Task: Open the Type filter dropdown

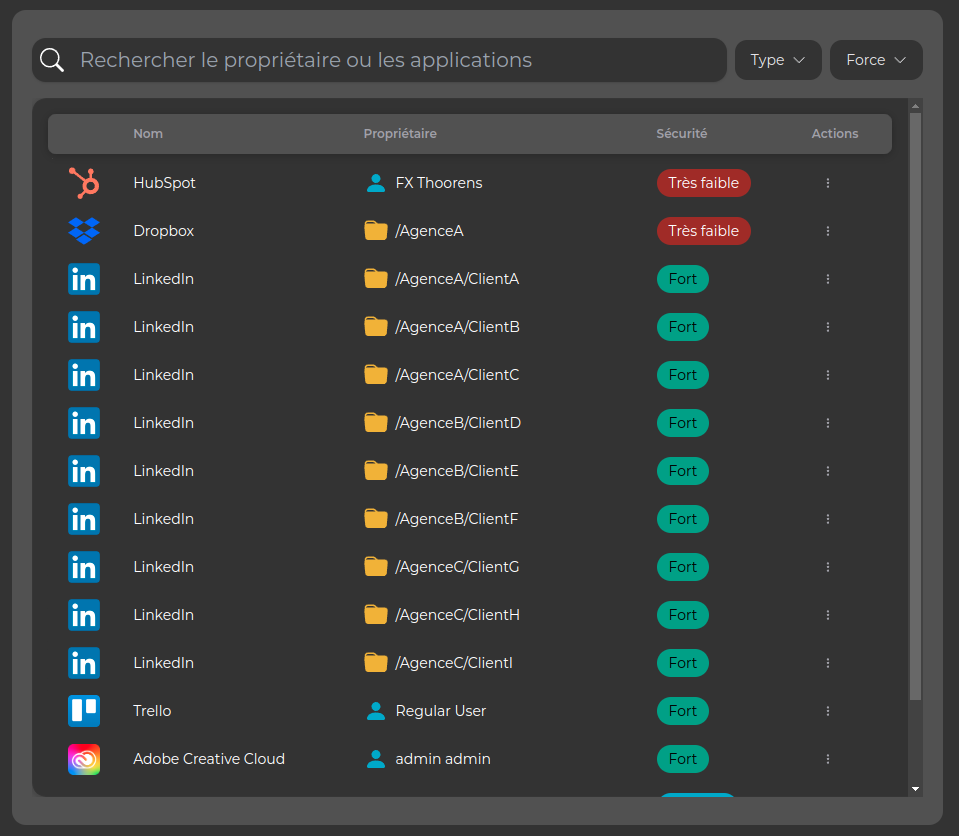Action: 778,60
